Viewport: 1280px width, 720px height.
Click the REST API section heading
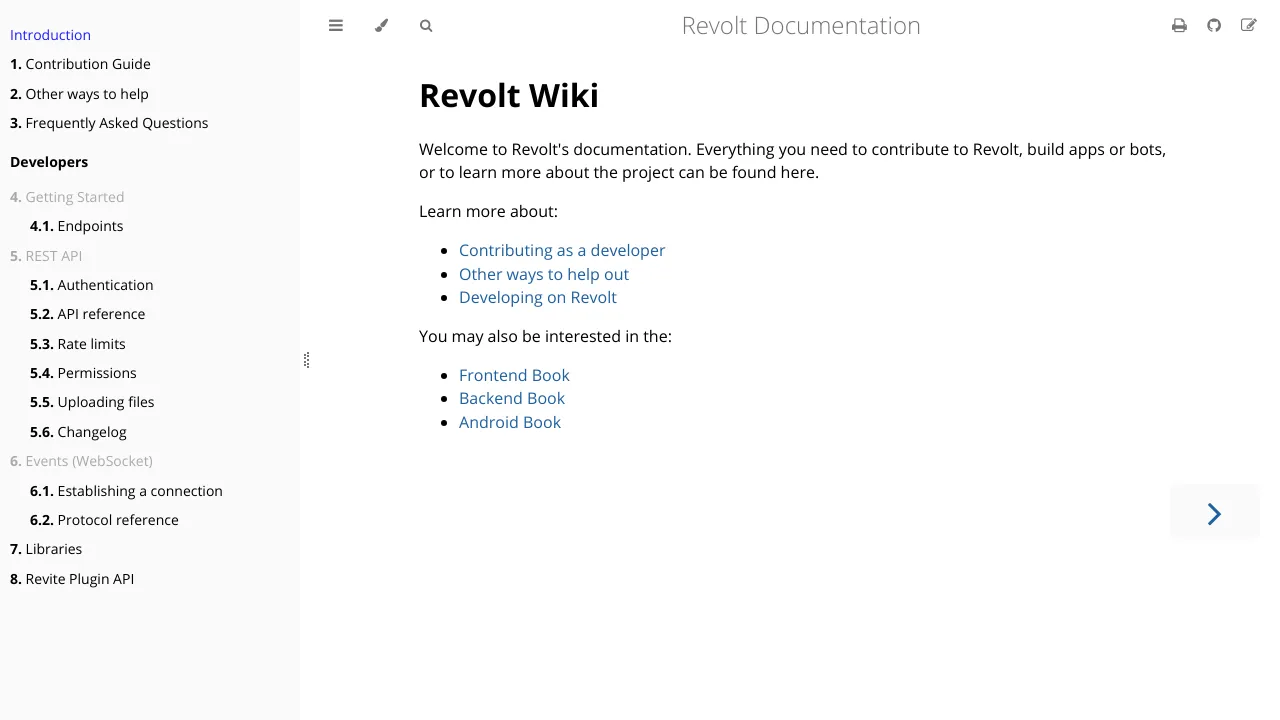click(46, 256)
